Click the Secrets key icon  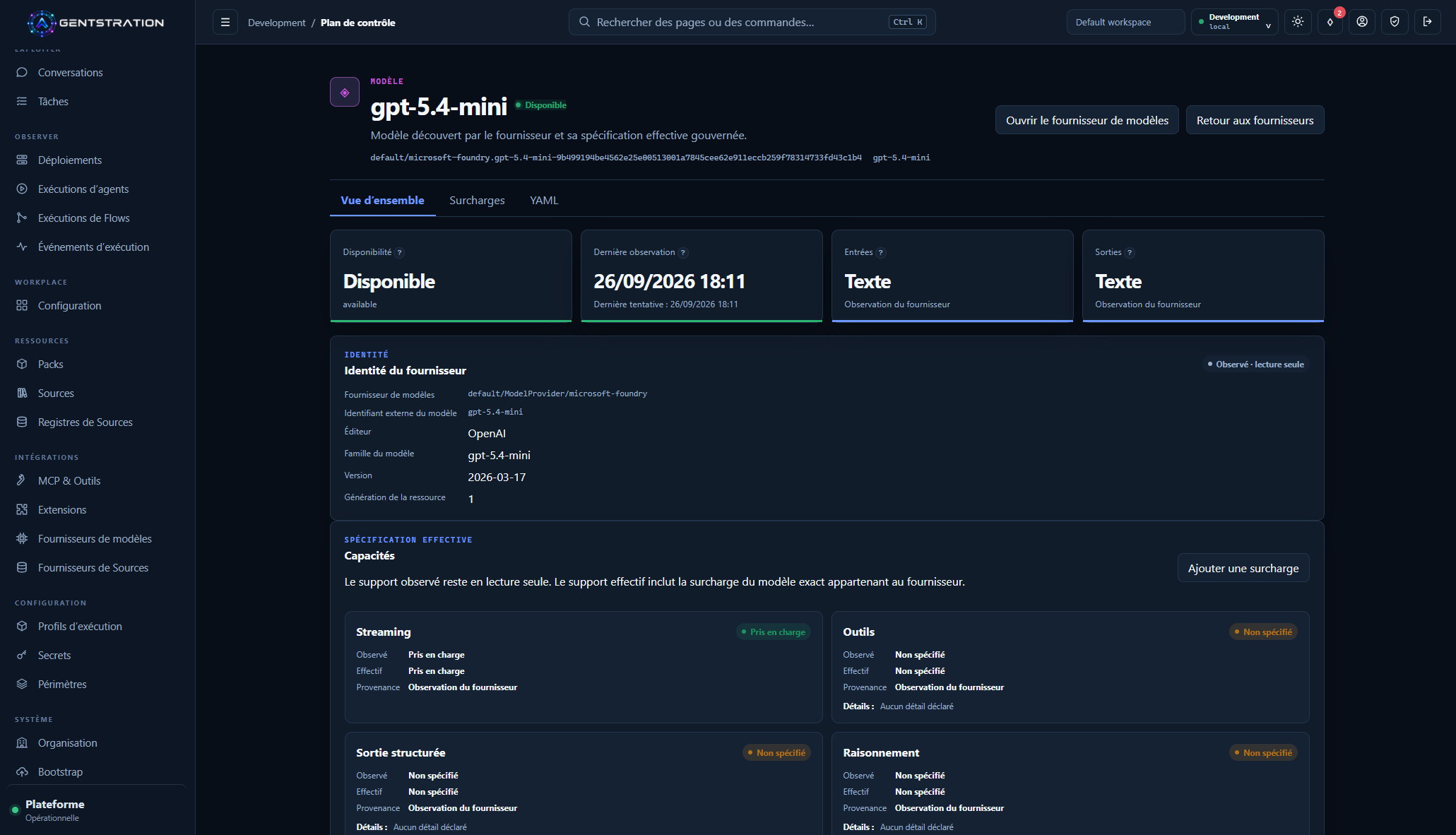(22, 656)
